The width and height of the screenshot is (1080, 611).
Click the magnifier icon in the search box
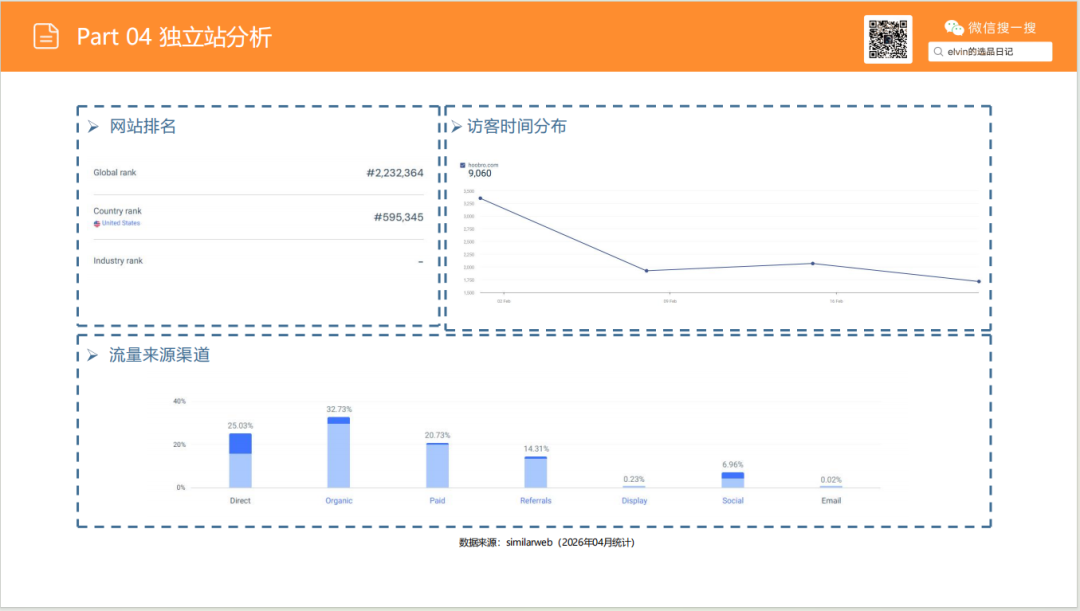pos(938,51)
